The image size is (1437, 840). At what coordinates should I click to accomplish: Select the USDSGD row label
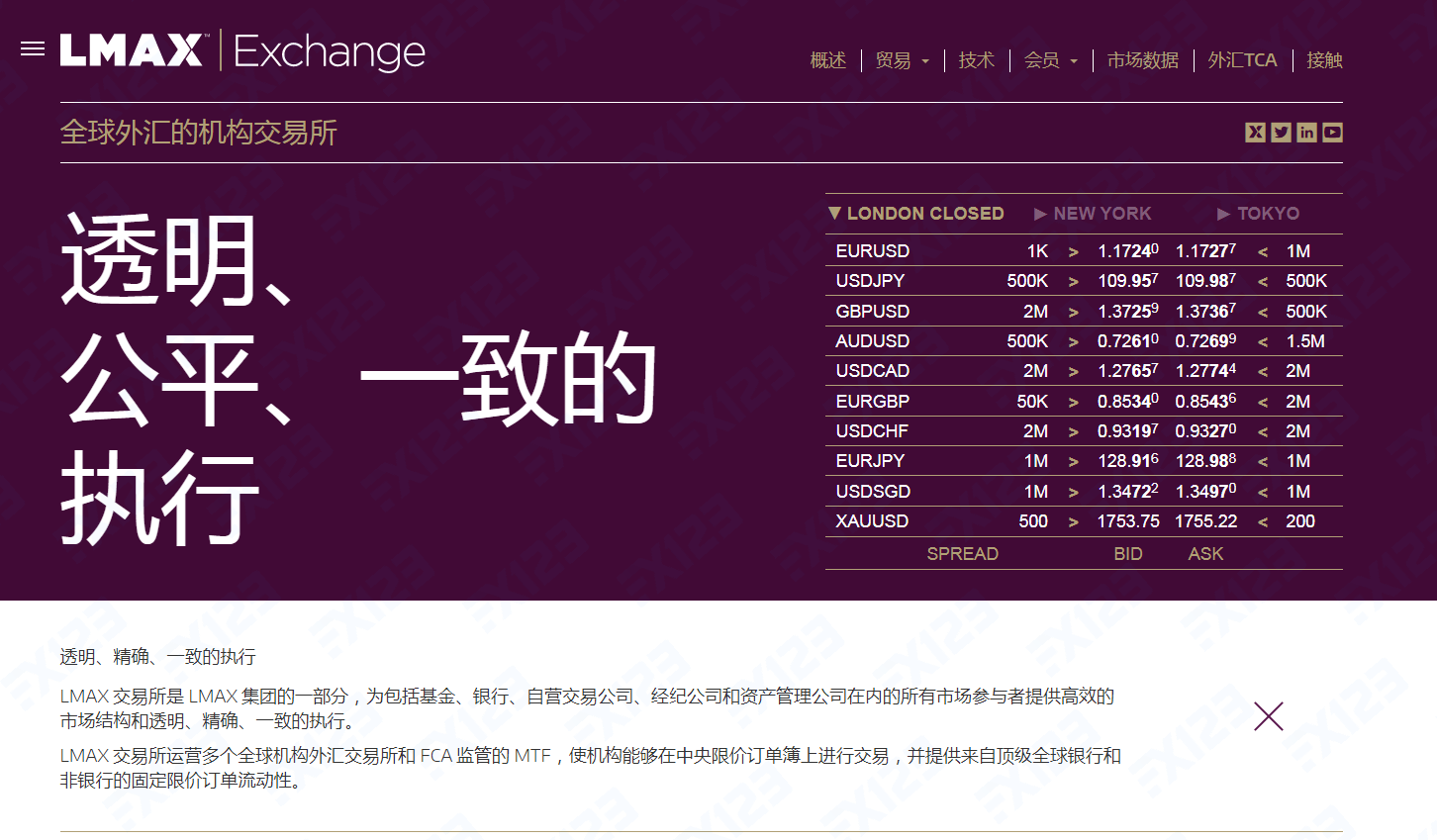(873, 492)
